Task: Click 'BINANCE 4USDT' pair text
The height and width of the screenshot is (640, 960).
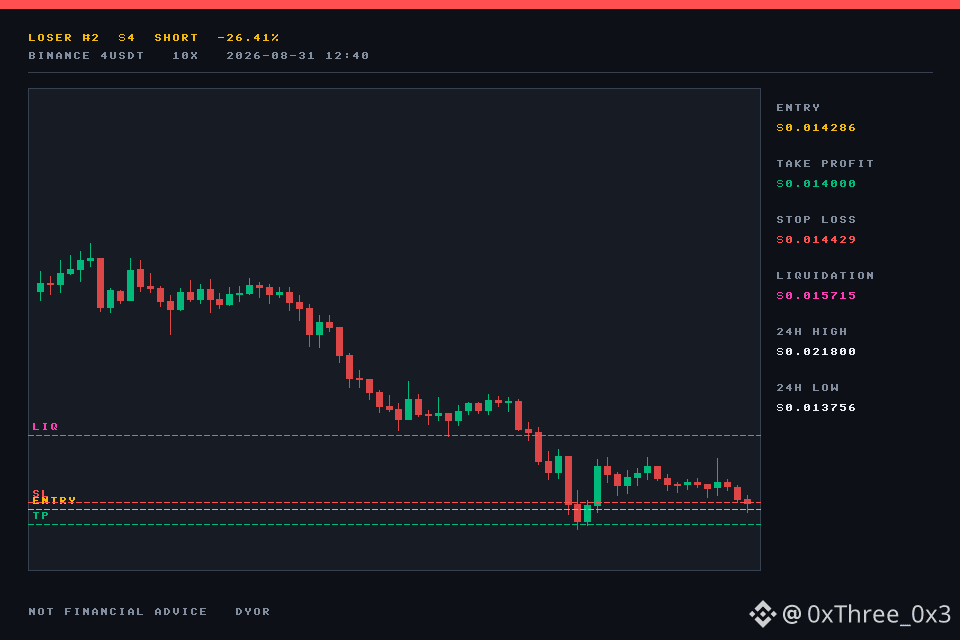Action: [x=86, y=56]
